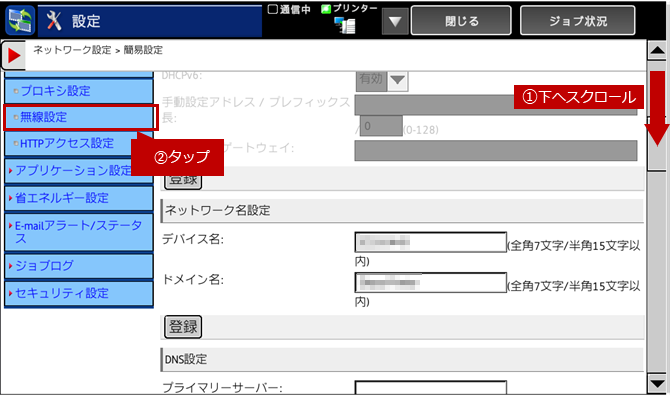Screen dimensions: 670x396
Task: Tap 登録 button under ネットワーク名設定
Action: tap(183, 327)
